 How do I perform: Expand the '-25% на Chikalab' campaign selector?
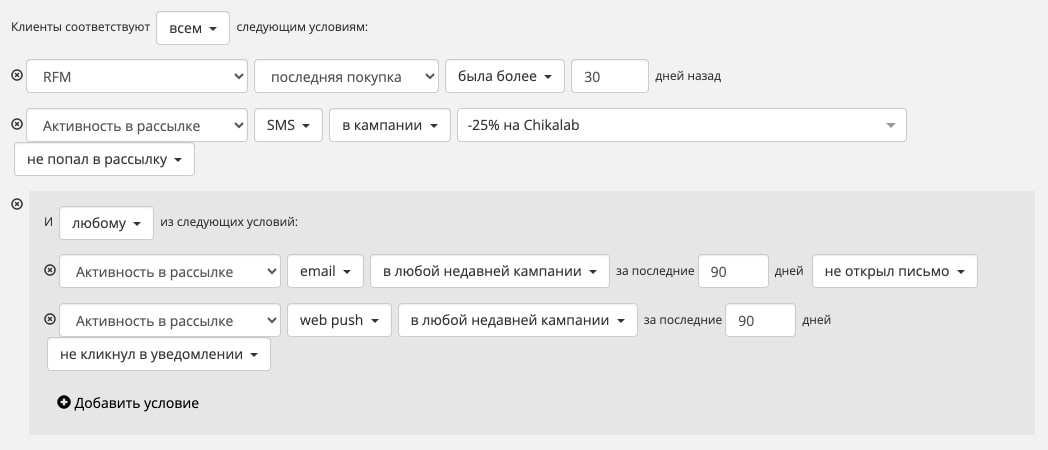[681, 125]
